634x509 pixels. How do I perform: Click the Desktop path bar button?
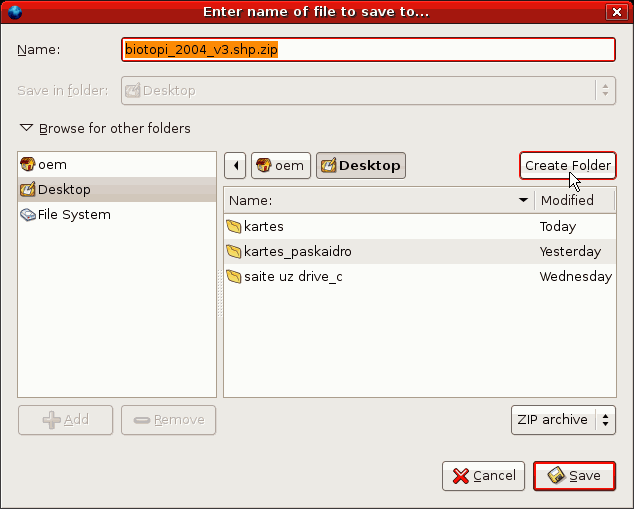(x=361, y=165)
